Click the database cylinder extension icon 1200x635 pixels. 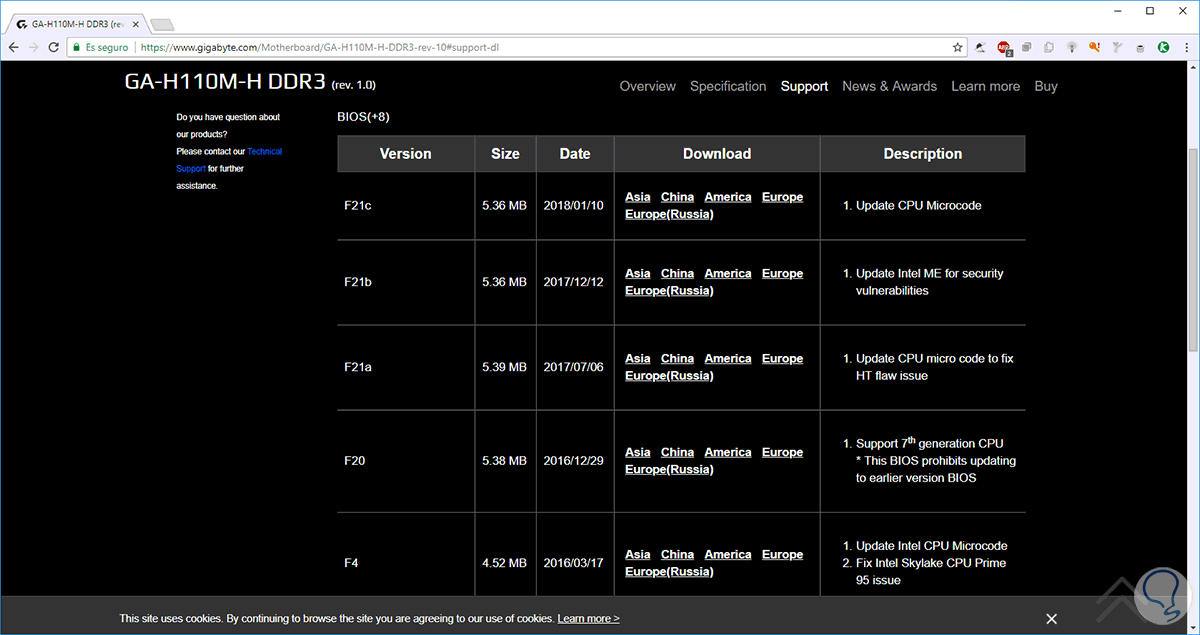pyautogui.click(x=1140, y=47)
